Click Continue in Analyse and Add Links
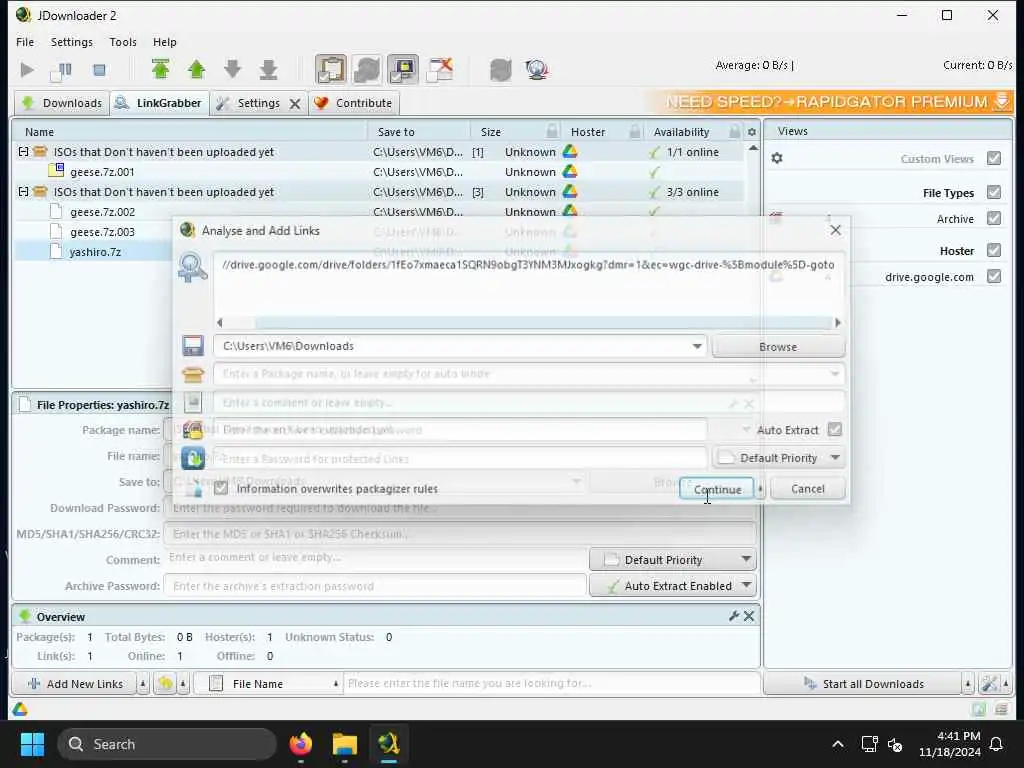 (717, 489)
